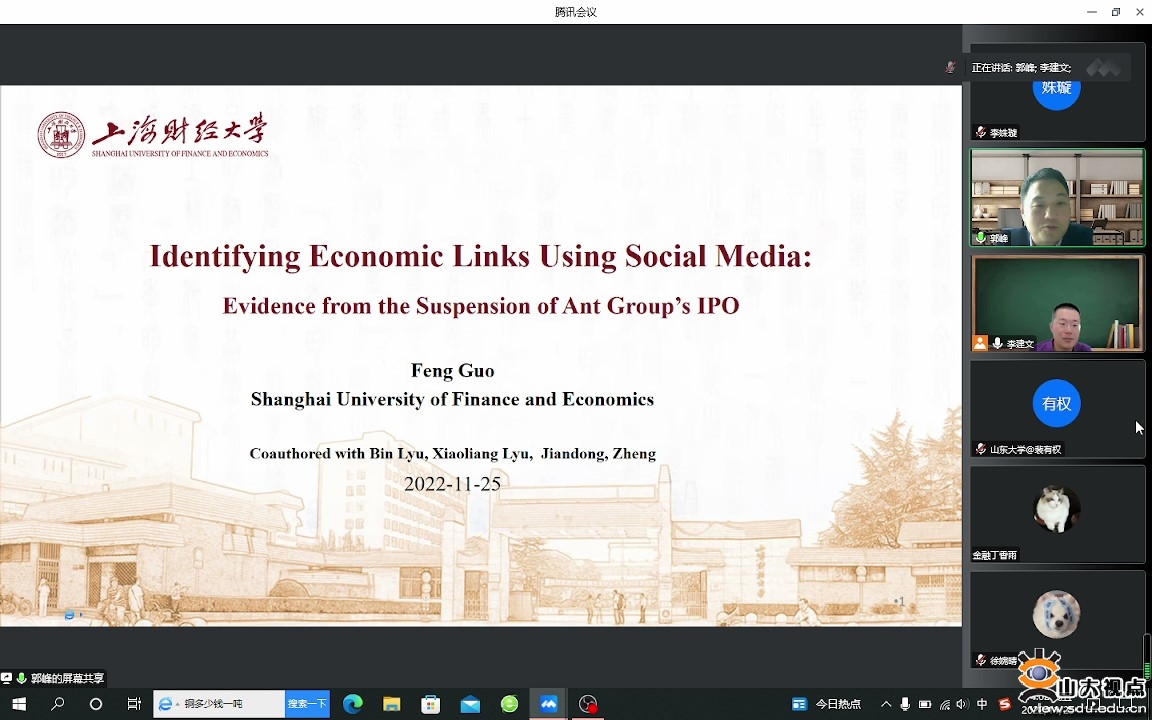
Task: Click the muted mic icon next to 山东大学@裴有权
Action: point(980,449)
